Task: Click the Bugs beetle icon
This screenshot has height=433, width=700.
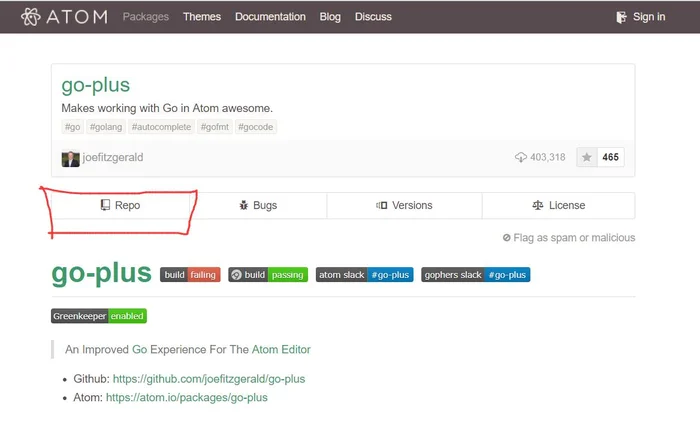Action: (244, 205)
